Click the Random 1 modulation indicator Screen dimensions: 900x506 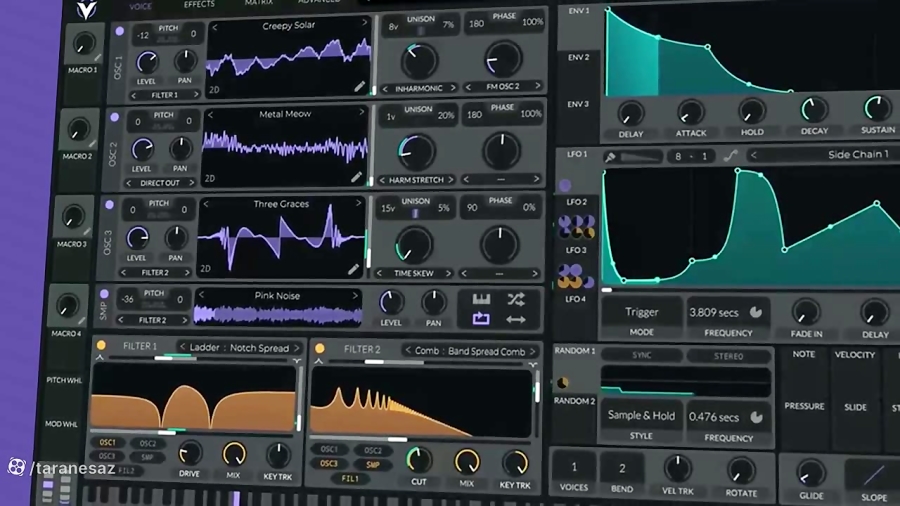[x=562, y=383]
